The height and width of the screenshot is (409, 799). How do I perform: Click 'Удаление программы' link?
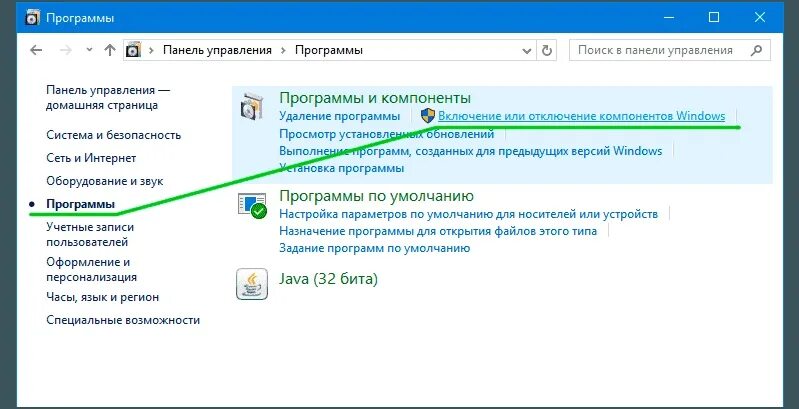(x=339, y=116)
